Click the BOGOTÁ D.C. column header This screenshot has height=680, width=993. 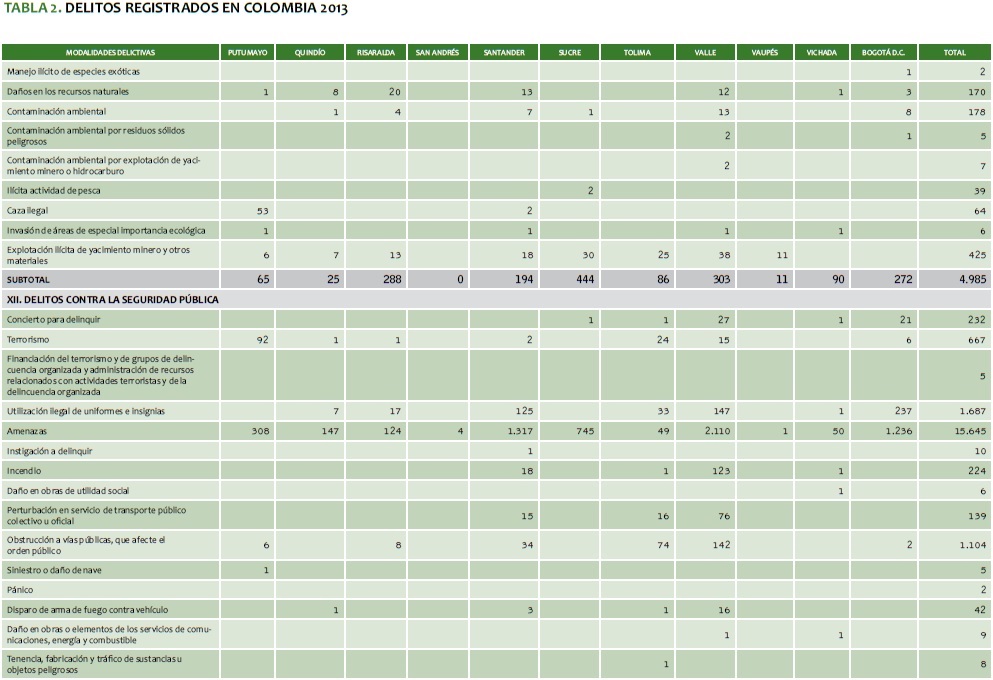coord(883,52)
